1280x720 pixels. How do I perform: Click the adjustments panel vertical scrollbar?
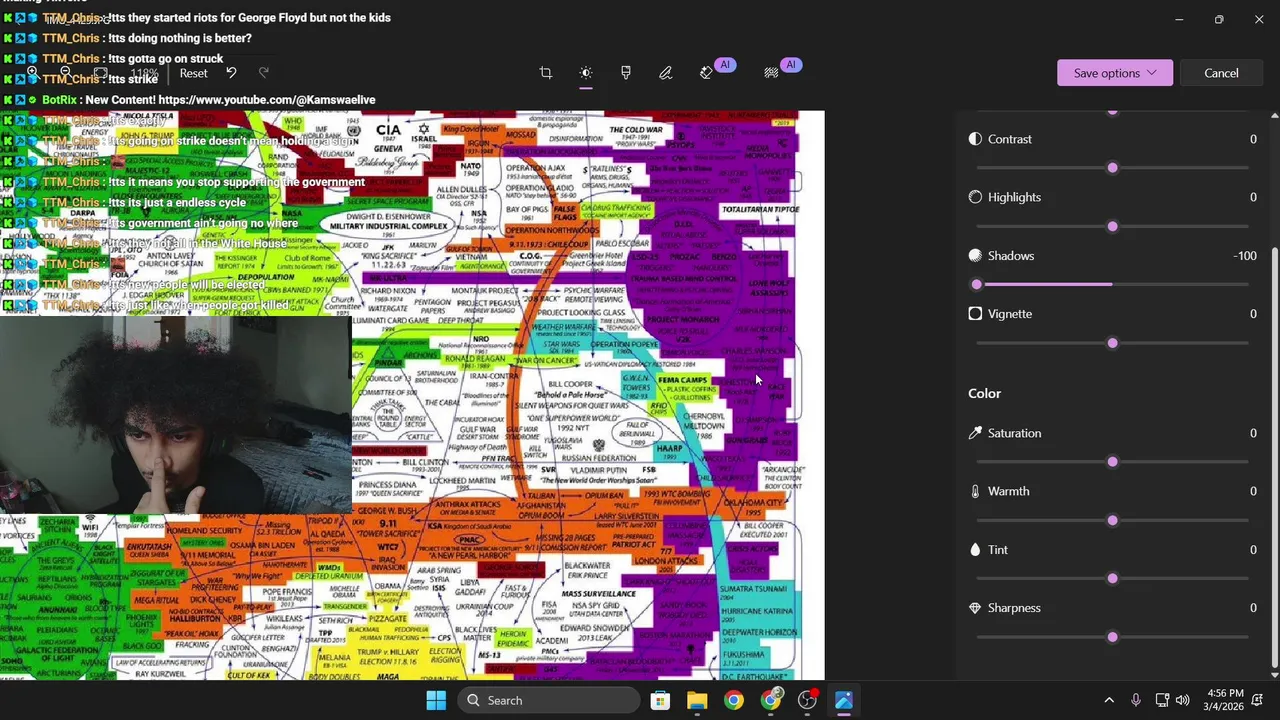pyautogui.click(x=1273, y=457)
